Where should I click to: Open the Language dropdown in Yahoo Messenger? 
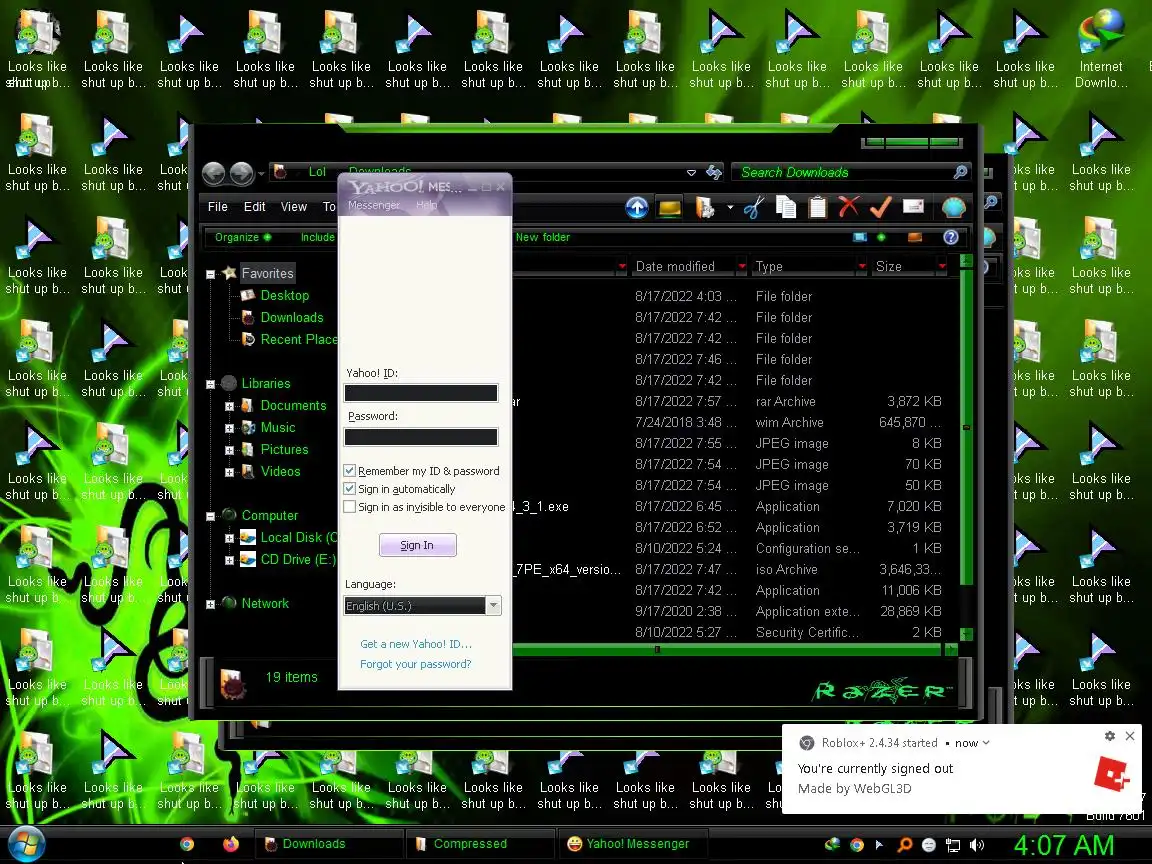click(x=493, y=605)
